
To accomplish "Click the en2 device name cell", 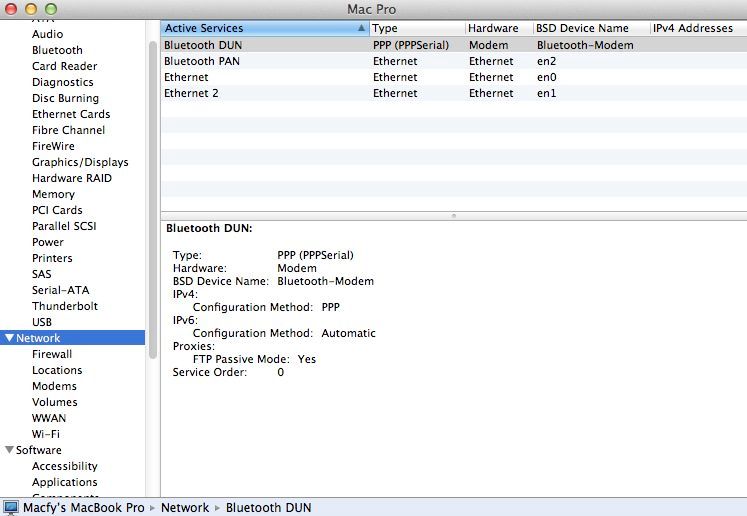I will pos(546,61).
